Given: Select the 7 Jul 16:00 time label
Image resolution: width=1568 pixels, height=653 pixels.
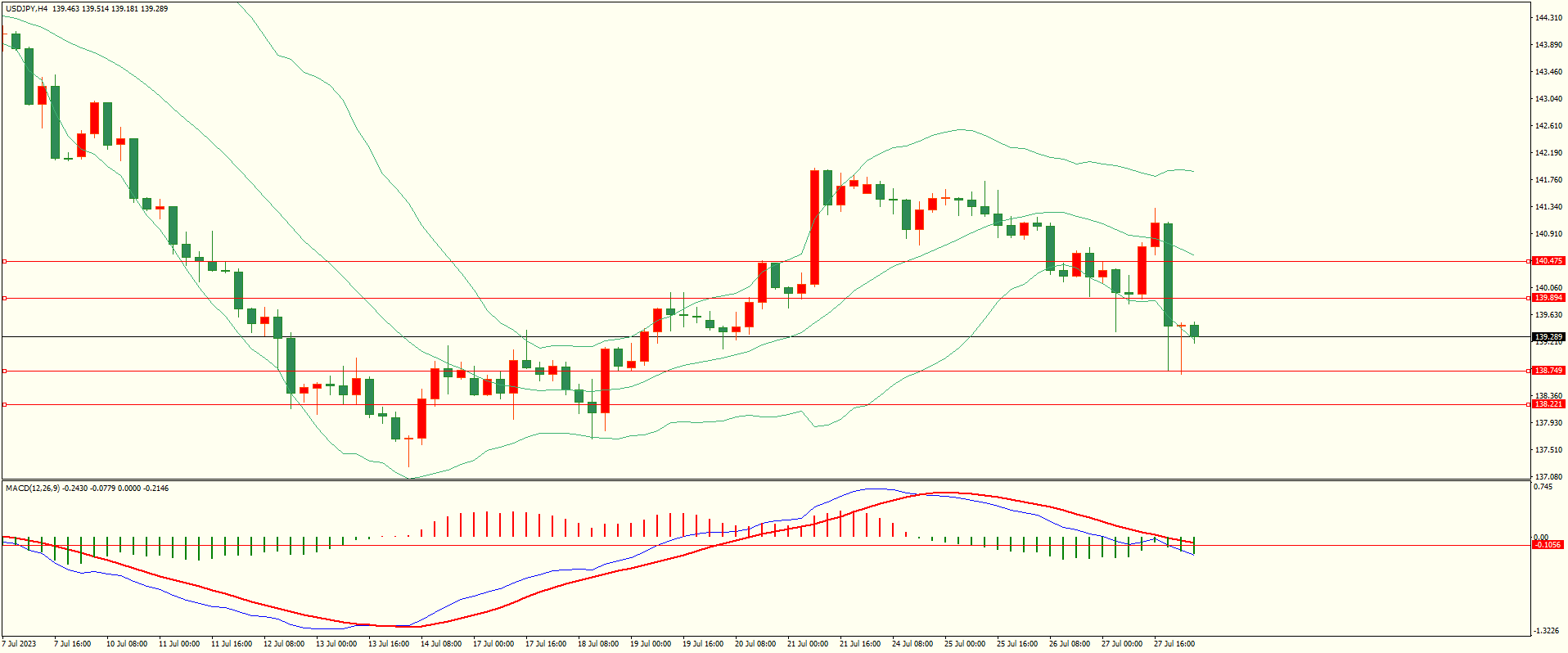Looking at the screenshot, I should [73, 644].
